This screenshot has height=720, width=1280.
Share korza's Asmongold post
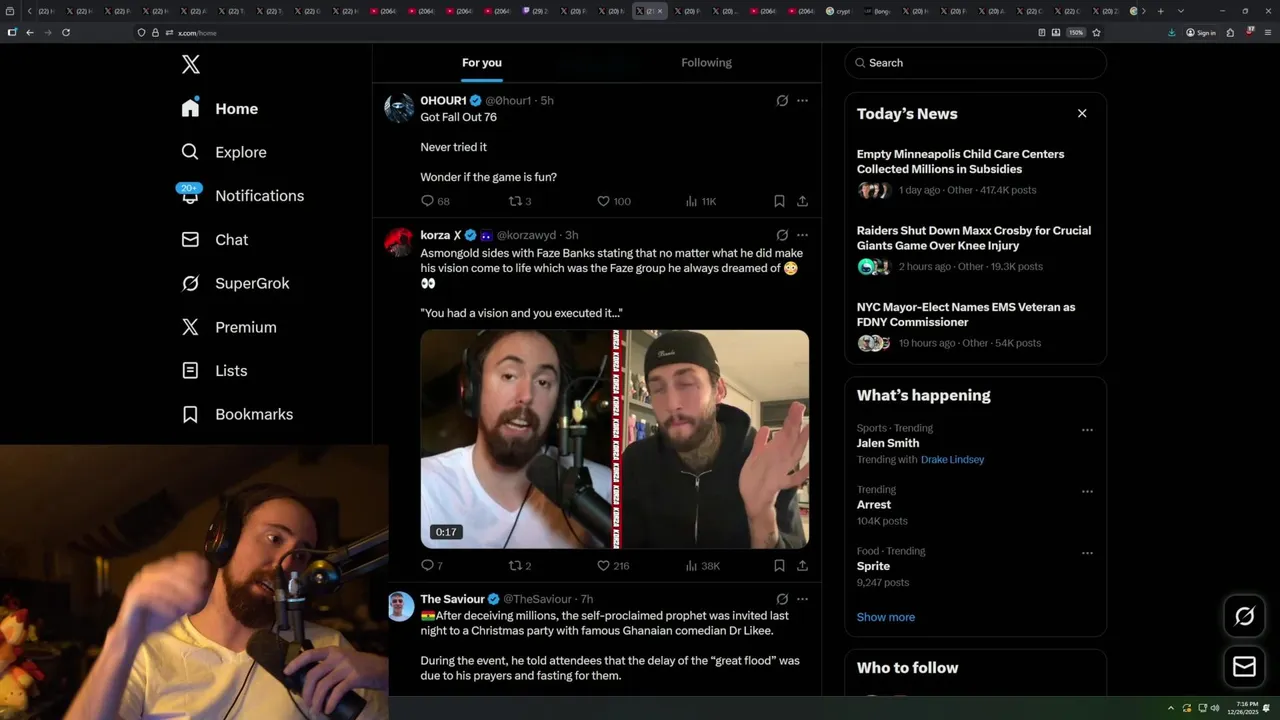(x=802, y=566)
